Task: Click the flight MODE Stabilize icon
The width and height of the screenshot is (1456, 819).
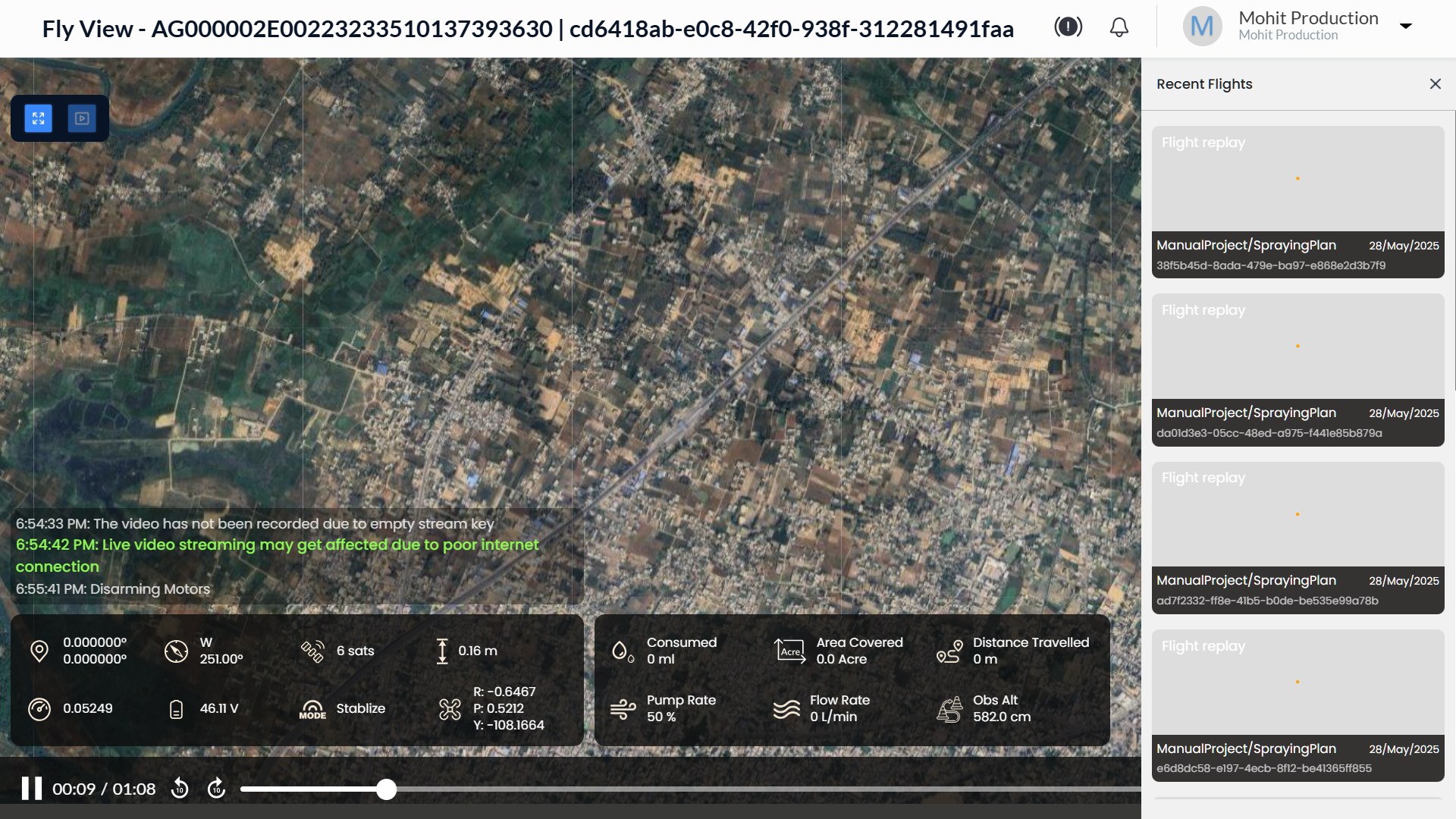Action: [x=312, y=709]
